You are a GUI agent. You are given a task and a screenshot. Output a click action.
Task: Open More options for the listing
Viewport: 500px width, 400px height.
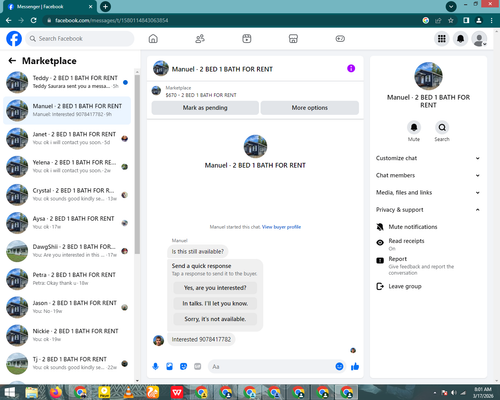(x=310, y=108)
